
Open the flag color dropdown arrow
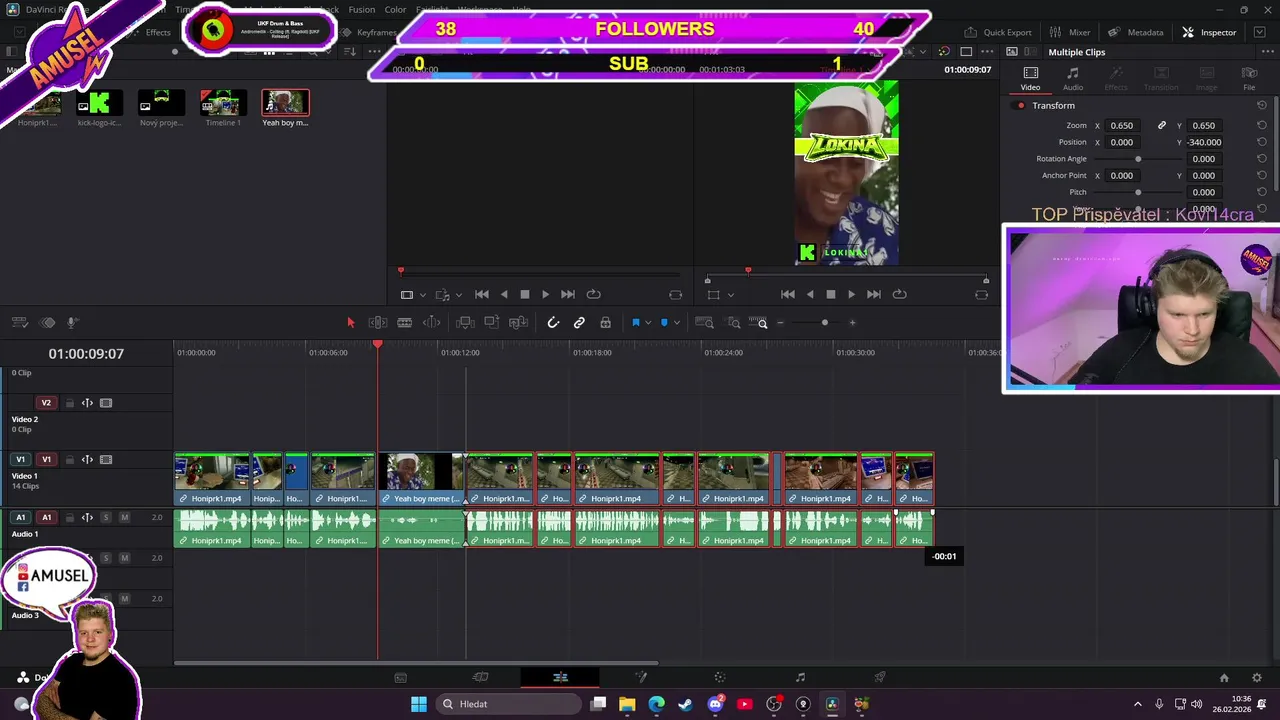click(647, 323)
